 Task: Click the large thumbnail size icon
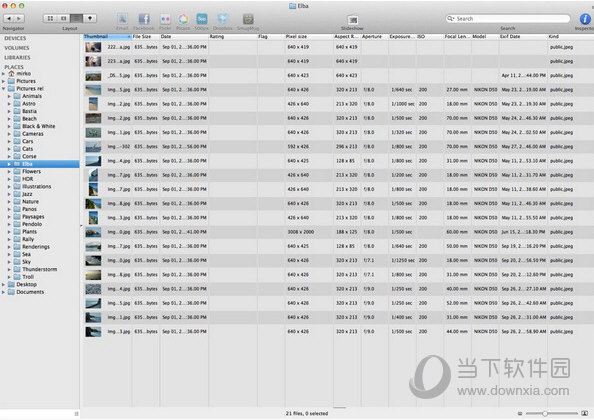tap(585, 413)
